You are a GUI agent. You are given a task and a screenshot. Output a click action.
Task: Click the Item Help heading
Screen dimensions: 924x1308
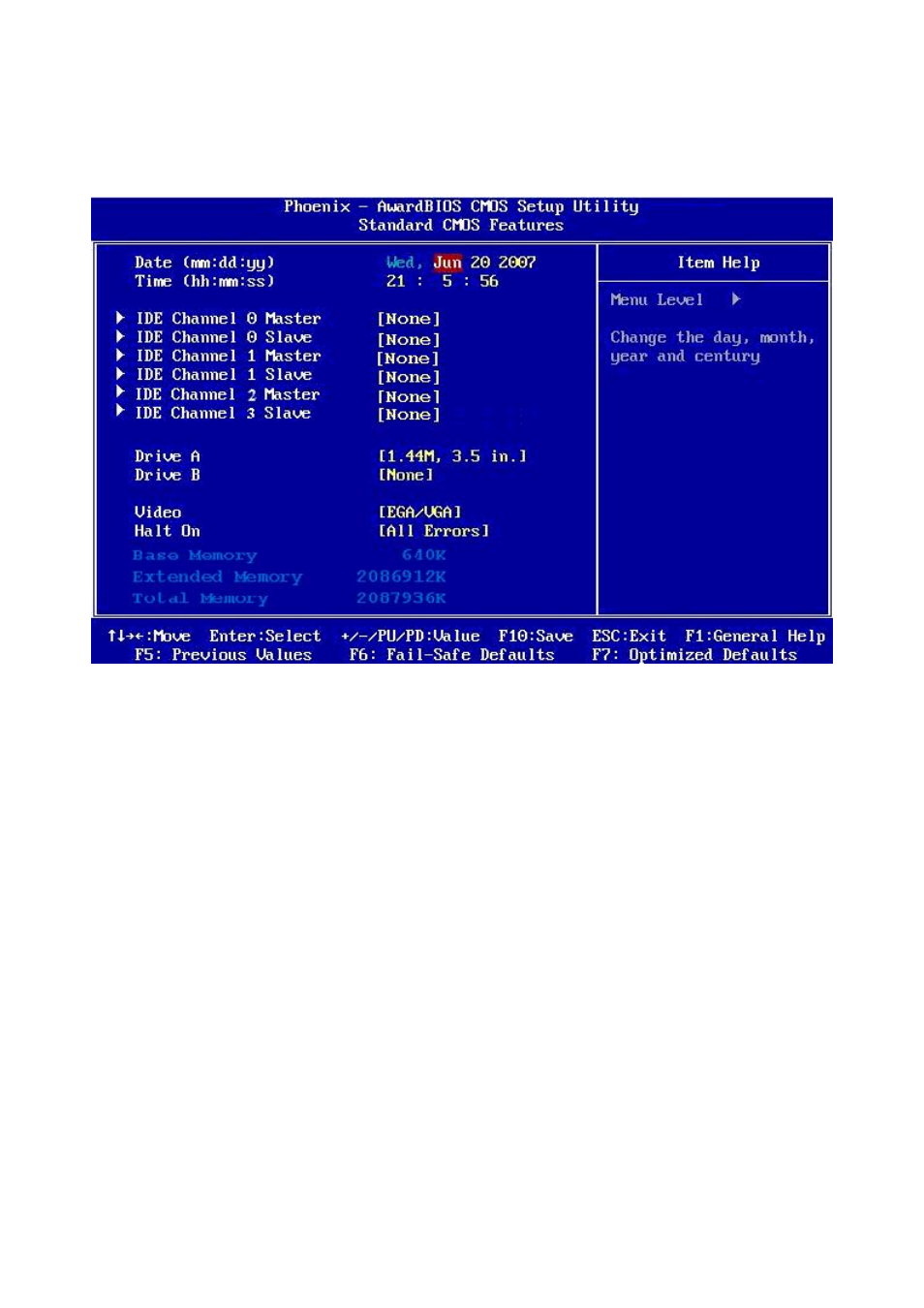point(719,263)
